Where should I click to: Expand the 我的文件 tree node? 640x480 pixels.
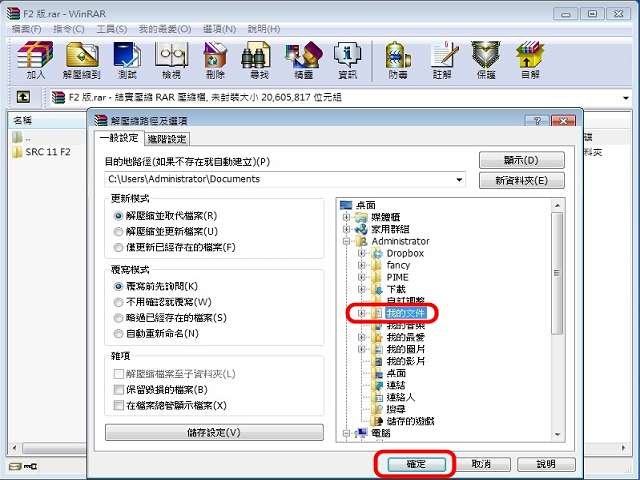tap(361, 313)
